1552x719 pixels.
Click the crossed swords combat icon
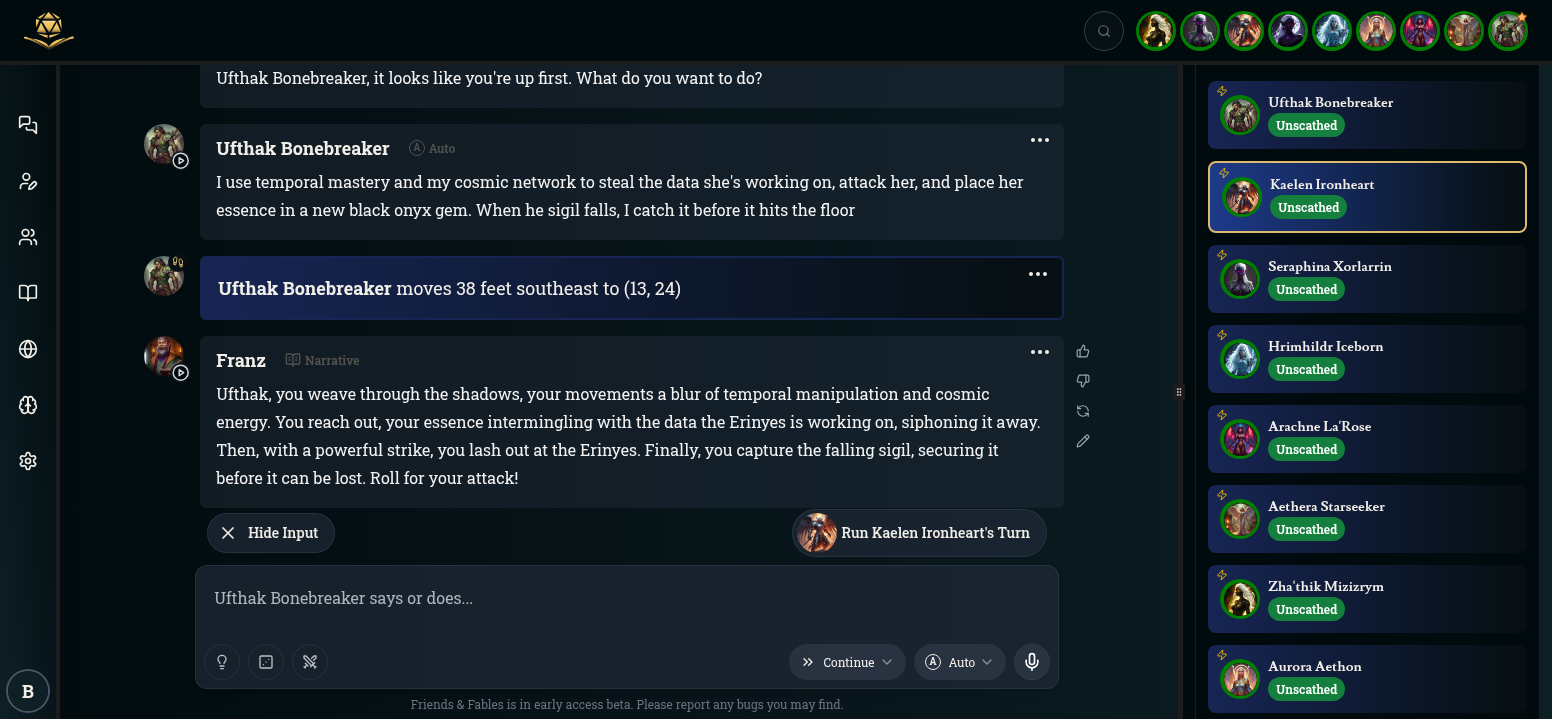[310, 662]
